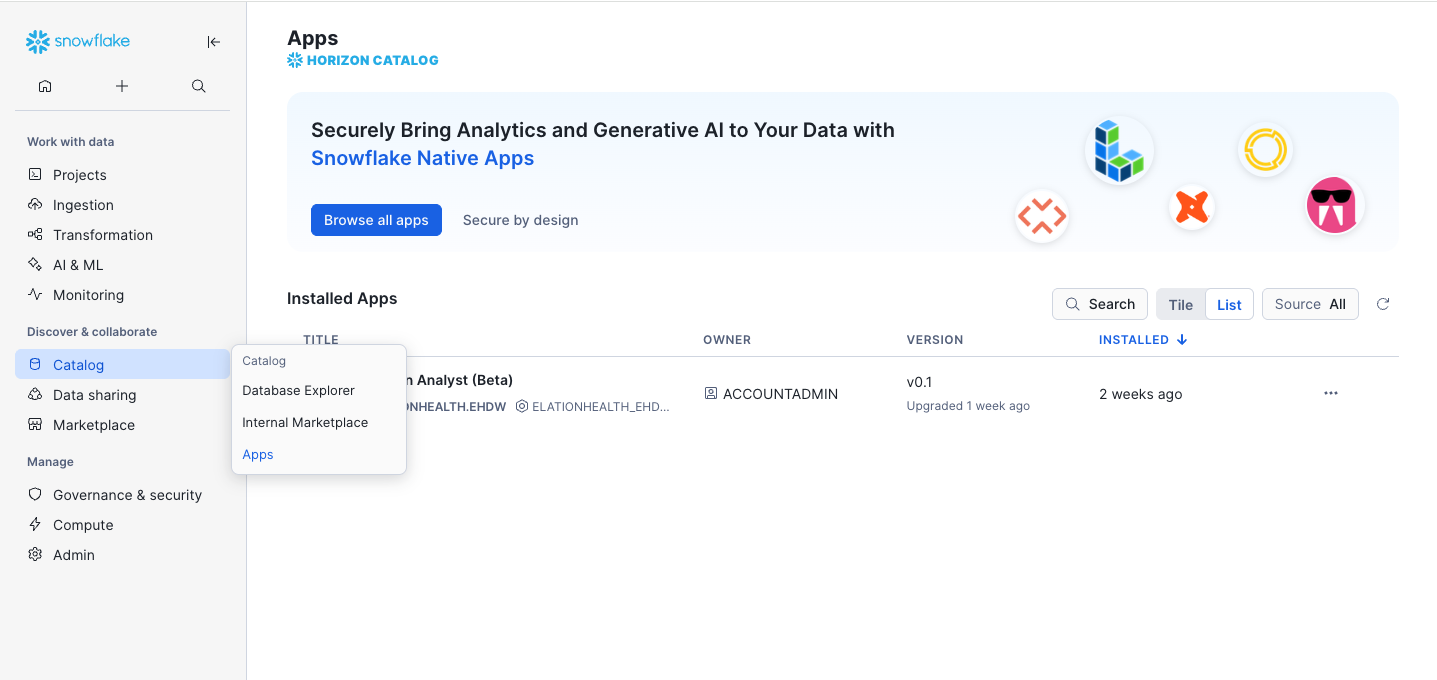Click the Compute lightning icon
The width and height of the screenshot is (1437, 680).
coord(35,524)
